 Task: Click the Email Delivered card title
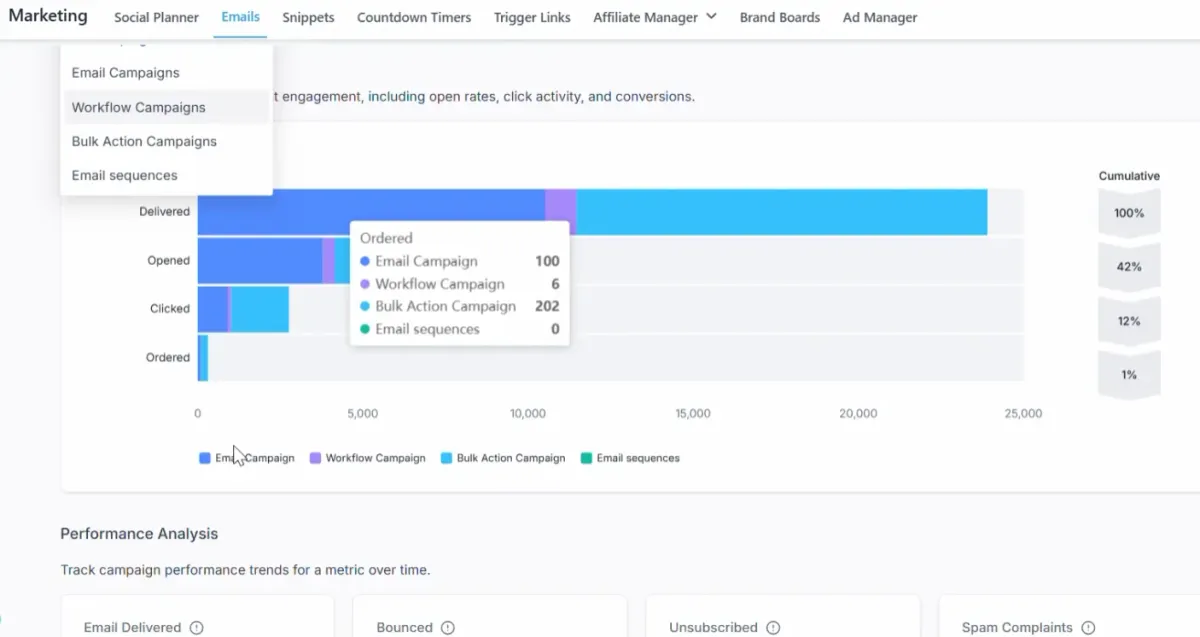pyautogui.click(x=132, y=628)
